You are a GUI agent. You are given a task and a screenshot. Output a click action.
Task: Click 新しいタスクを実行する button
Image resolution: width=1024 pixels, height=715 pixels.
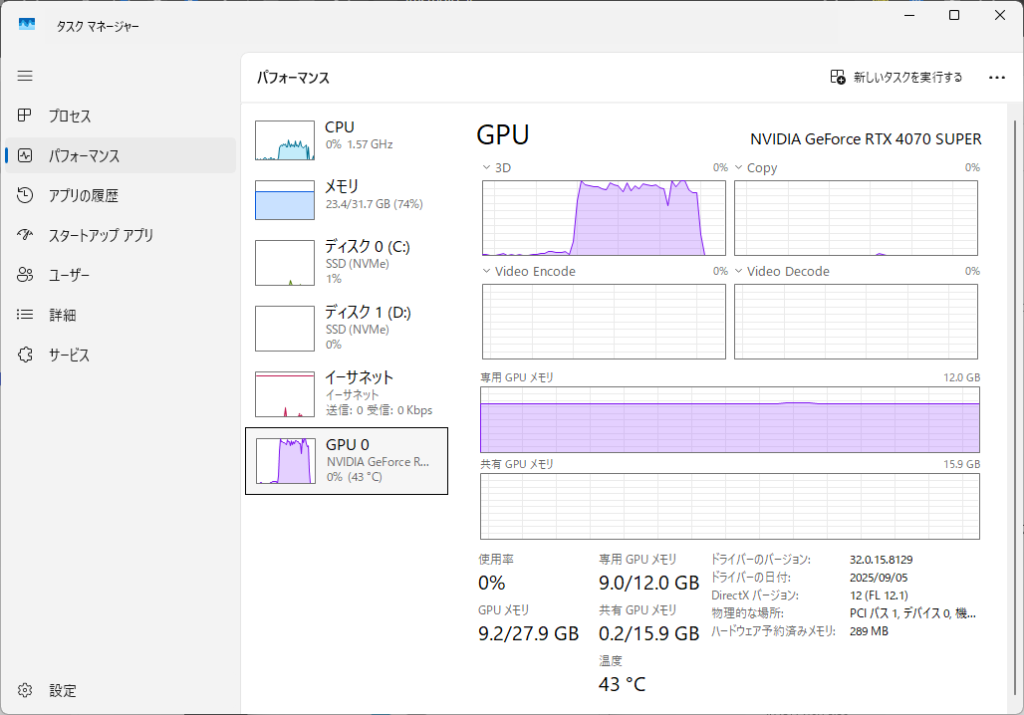point(896,77)
